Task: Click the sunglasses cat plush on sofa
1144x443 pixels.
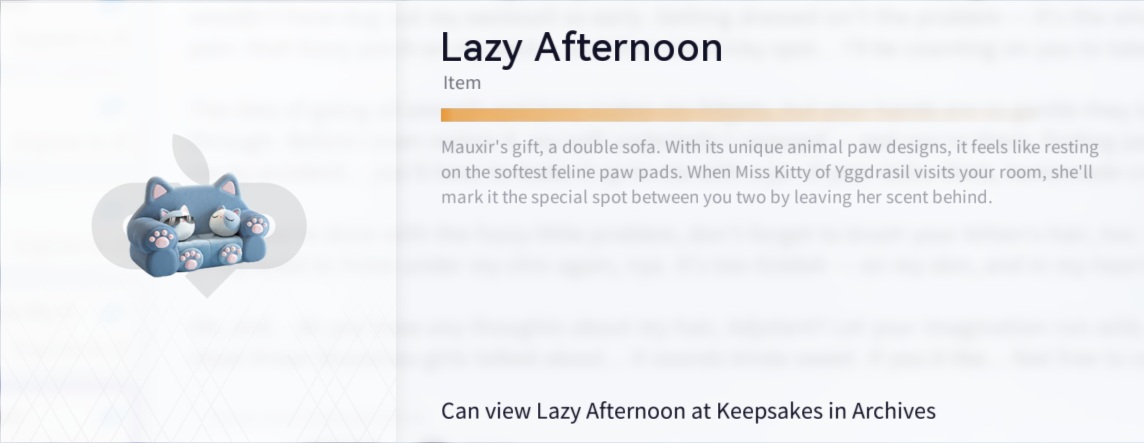Action: click(179, 218)
